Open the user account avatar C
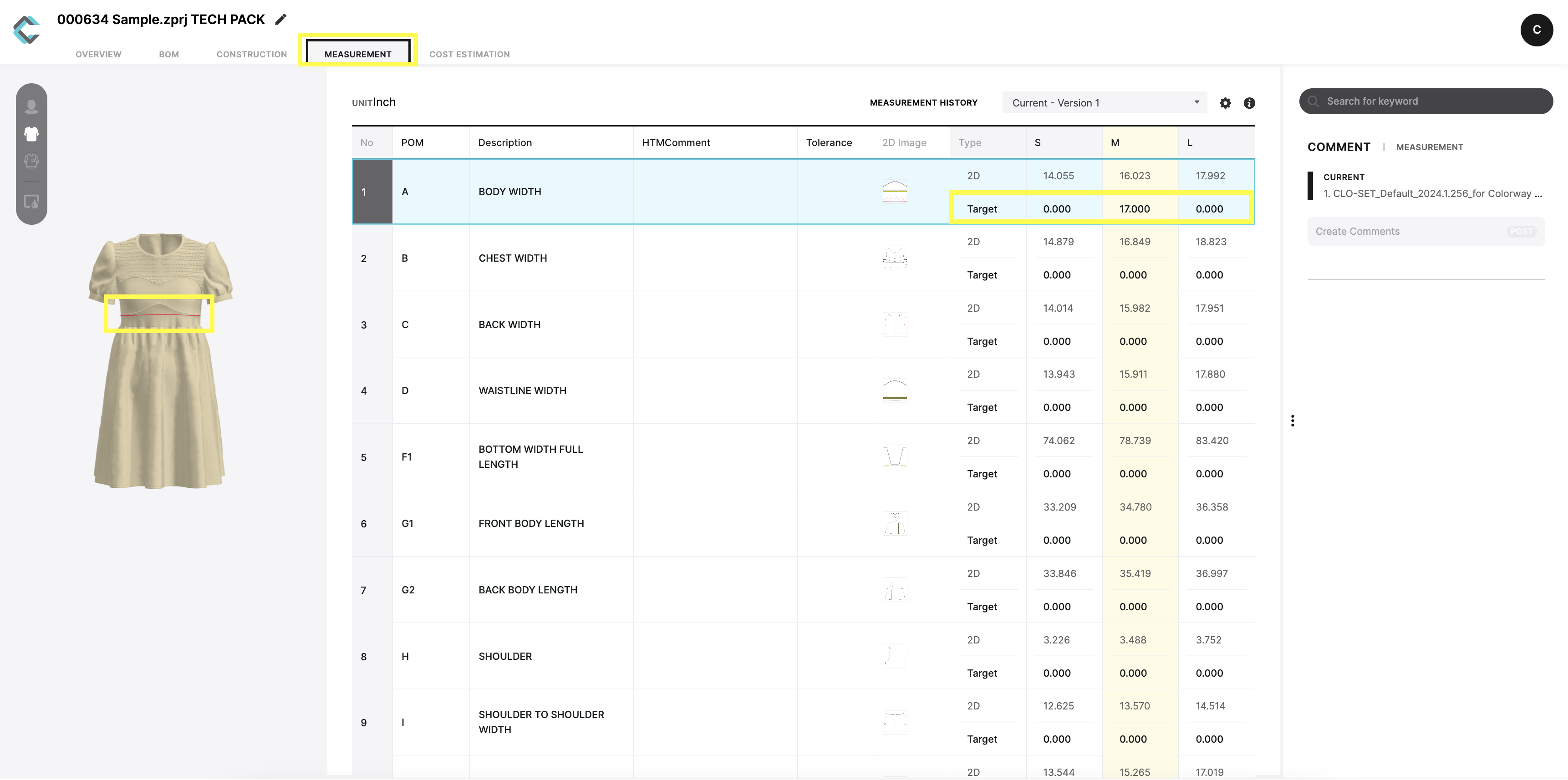 coord(1536,30)
